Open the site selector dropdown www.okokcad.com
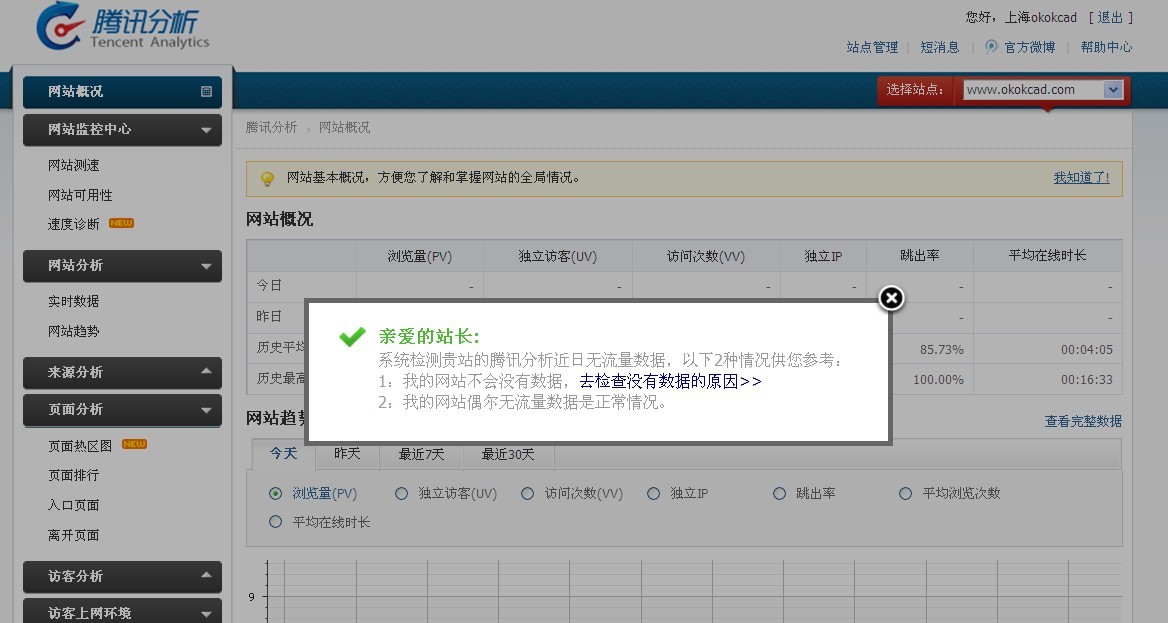 1043,89
